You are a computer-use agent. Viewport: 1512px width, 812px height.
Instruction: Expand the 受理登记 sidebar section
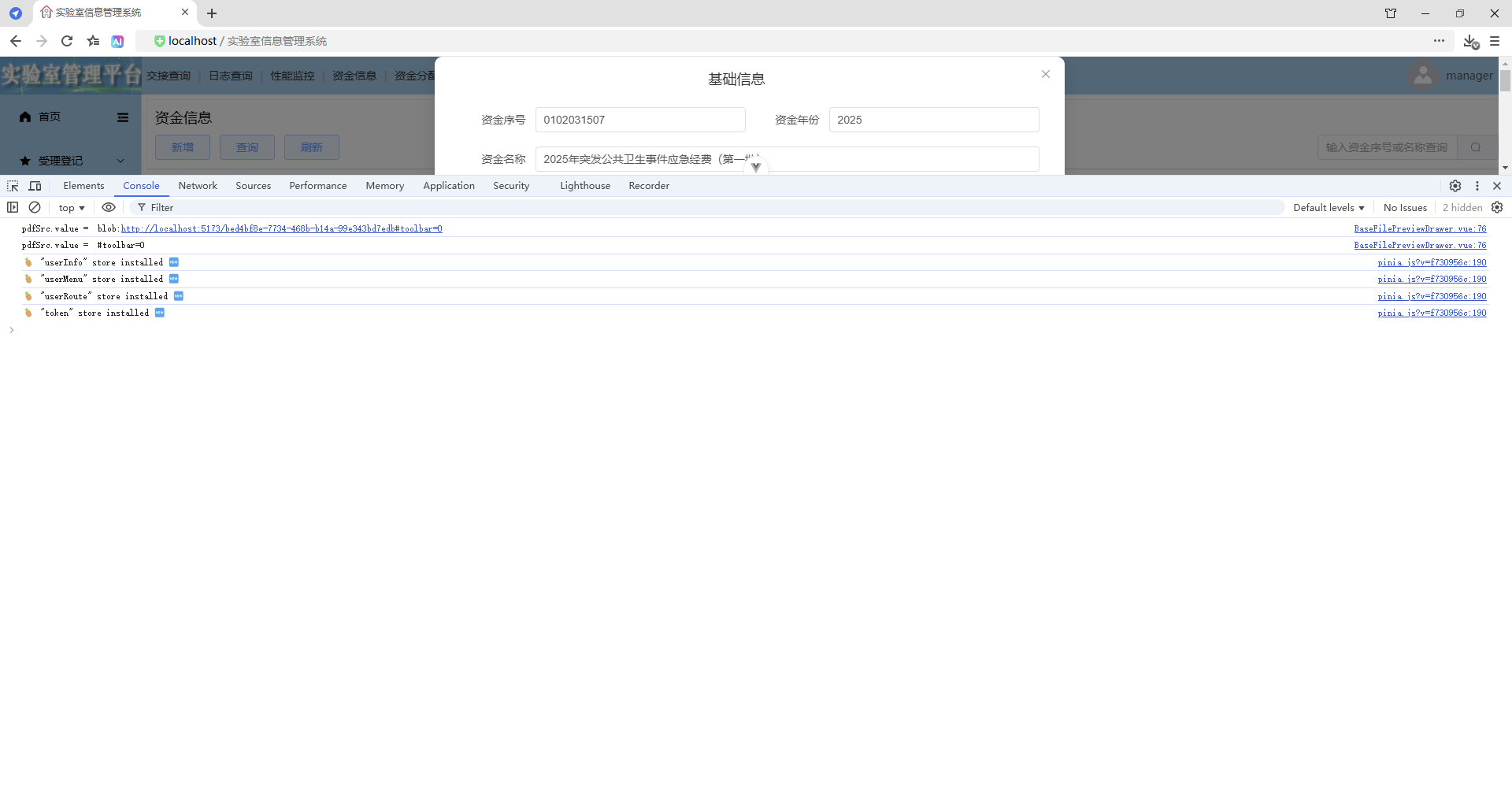click(120, 161)
